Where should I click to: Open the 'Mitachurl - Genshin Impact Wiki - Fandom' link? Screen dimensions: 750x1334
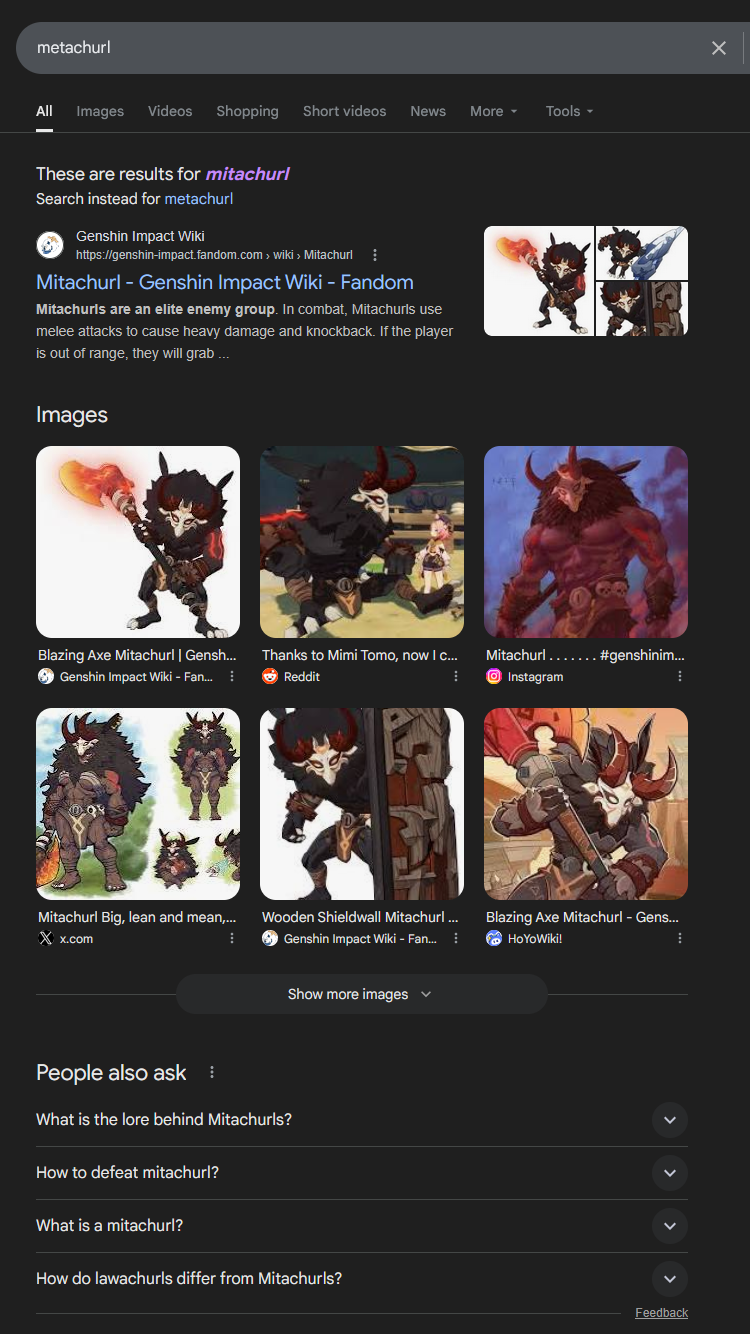coord(225,282)
